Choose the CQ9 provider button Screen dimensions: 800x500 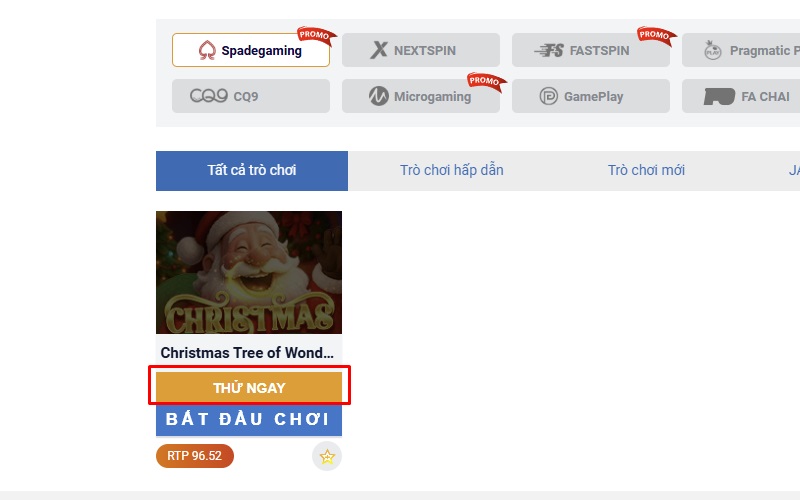click(251, 96)
